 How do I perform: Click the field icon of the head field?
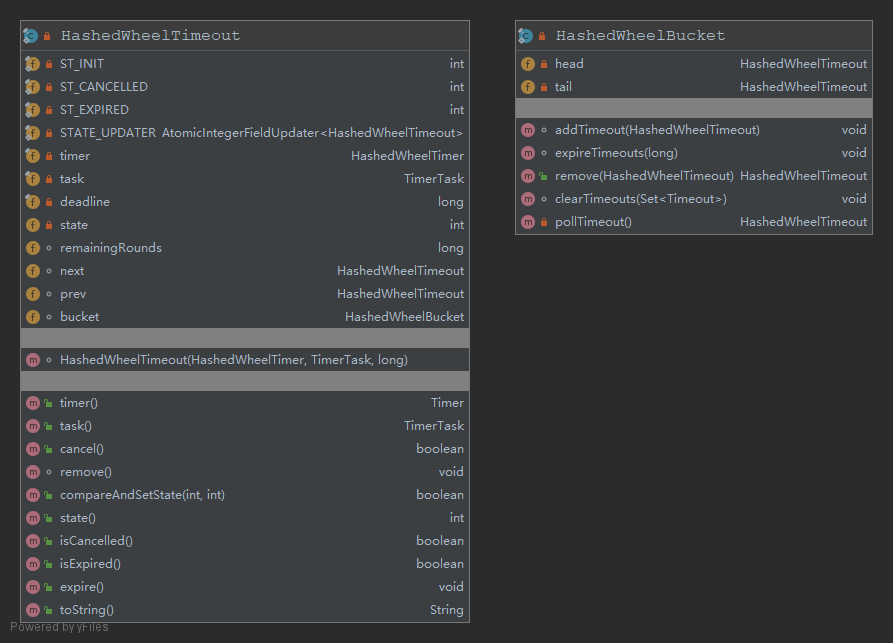(528, 64)
